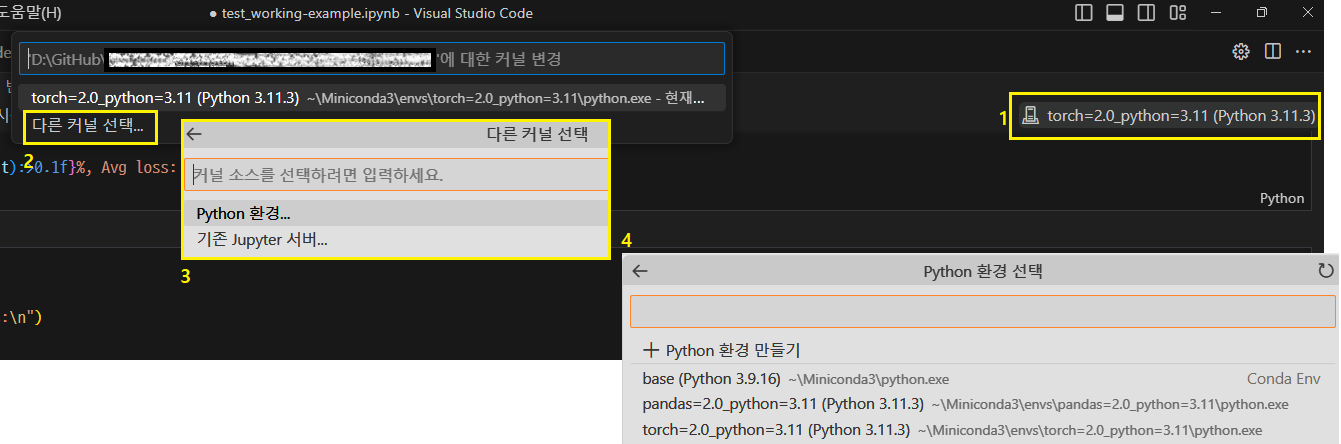This screenshot has height=444, width=1341.
Task: Choose Python 환경... kernel source
Action: [x=396, y=214]
